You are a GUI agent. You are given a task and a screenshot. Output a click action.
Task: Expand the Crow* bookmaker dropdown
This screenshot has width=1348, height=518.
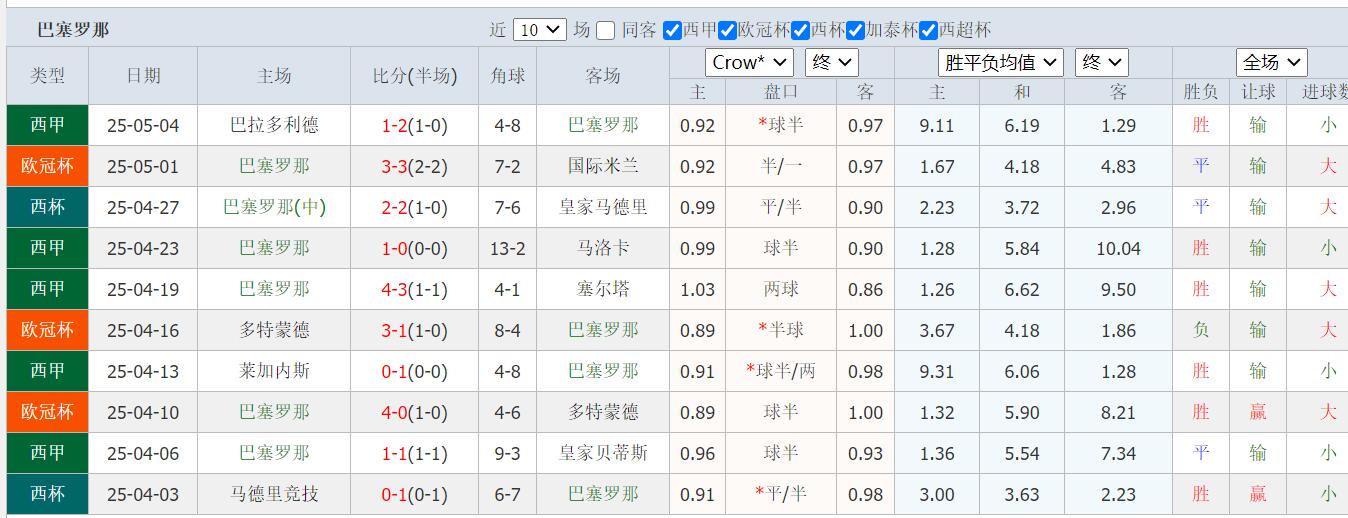(x=749, y=62)
